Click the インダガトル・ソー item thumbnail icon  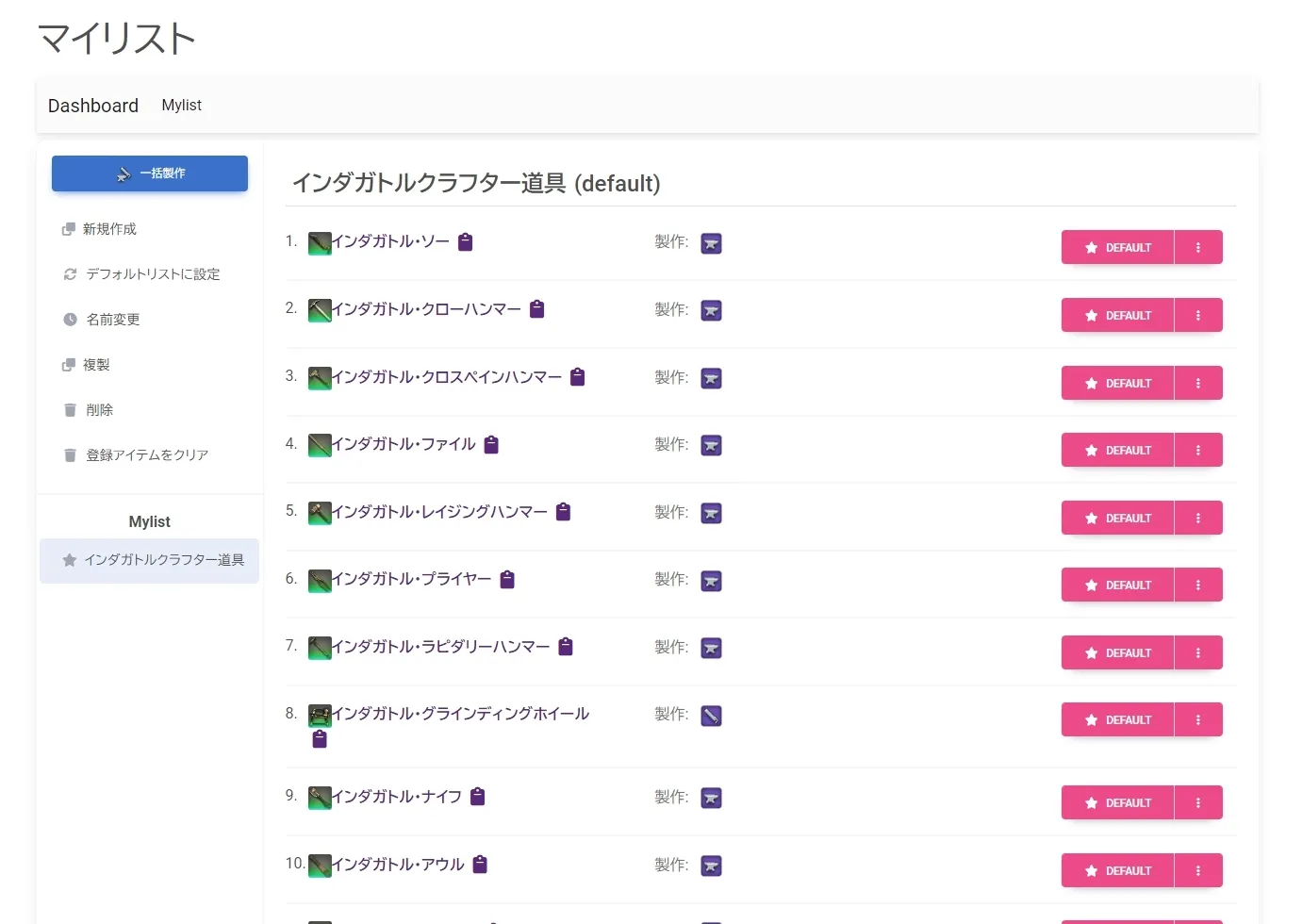click(x=320, y=244)
